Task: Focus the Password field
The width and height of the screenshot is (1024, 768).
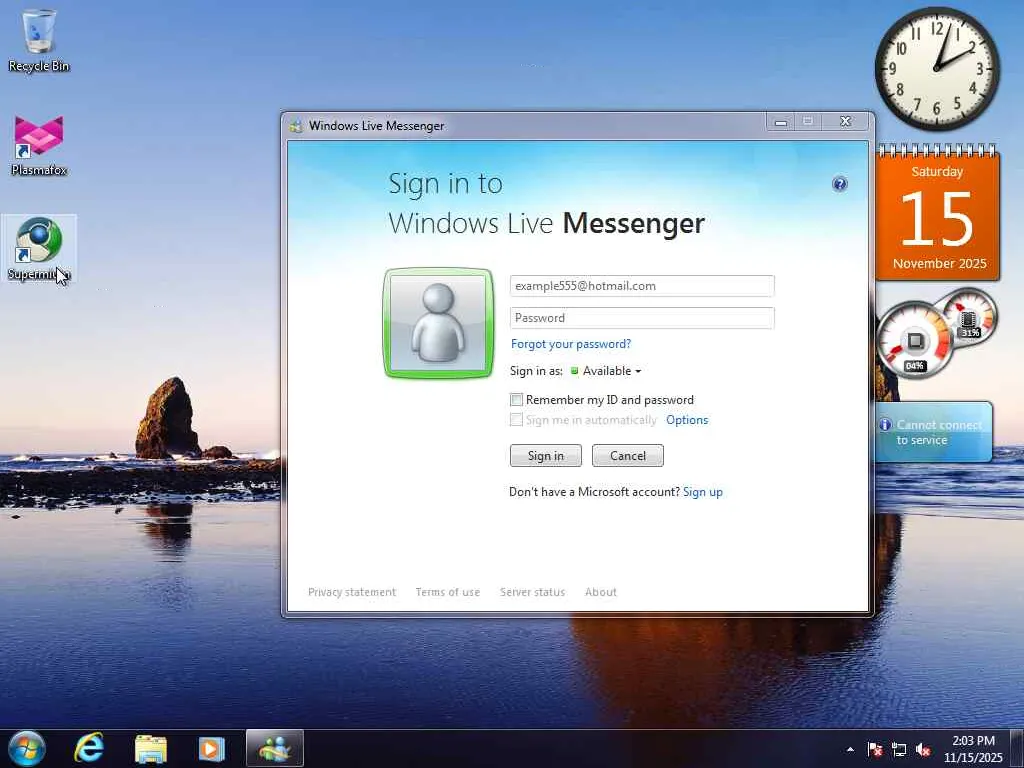Action: point(642,318)
